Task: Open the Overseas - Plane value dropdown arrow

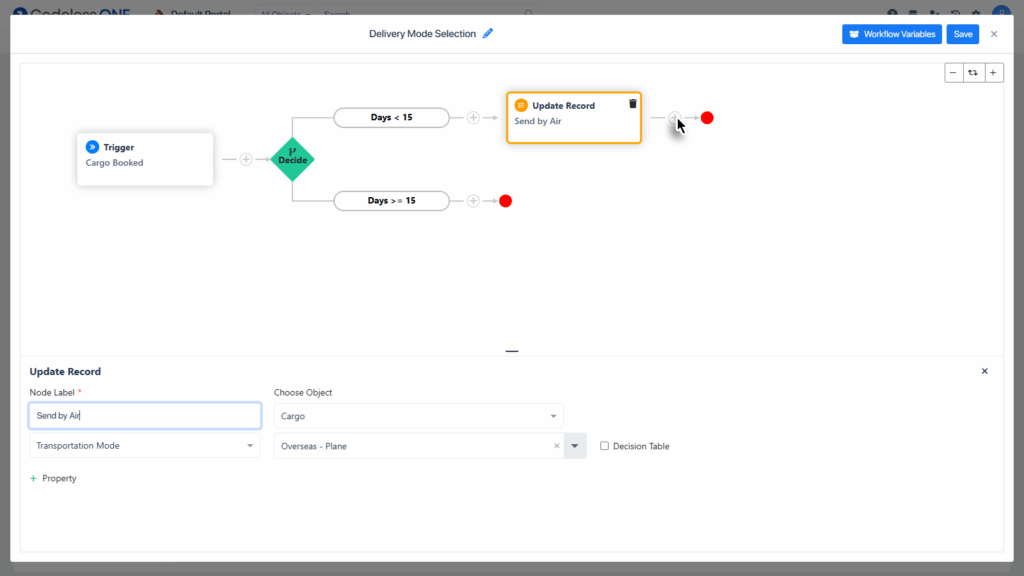Action: (575, 446)
